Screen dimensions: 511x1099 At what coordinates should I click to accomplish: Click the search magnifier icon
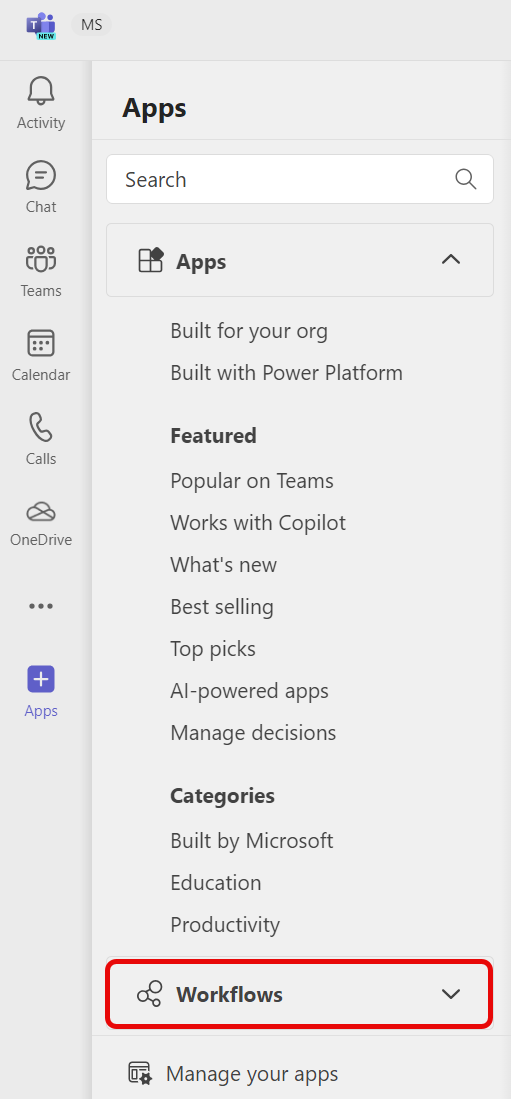coord(466,179)
